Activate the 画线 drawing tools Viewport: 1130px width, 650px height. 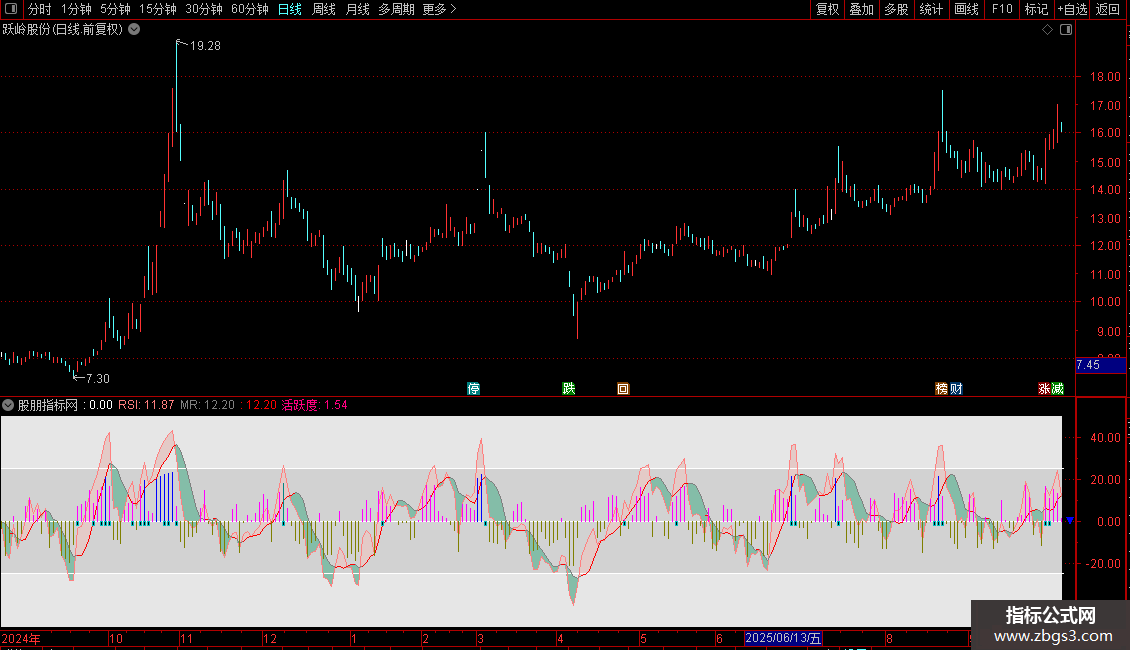pos(966,9)
